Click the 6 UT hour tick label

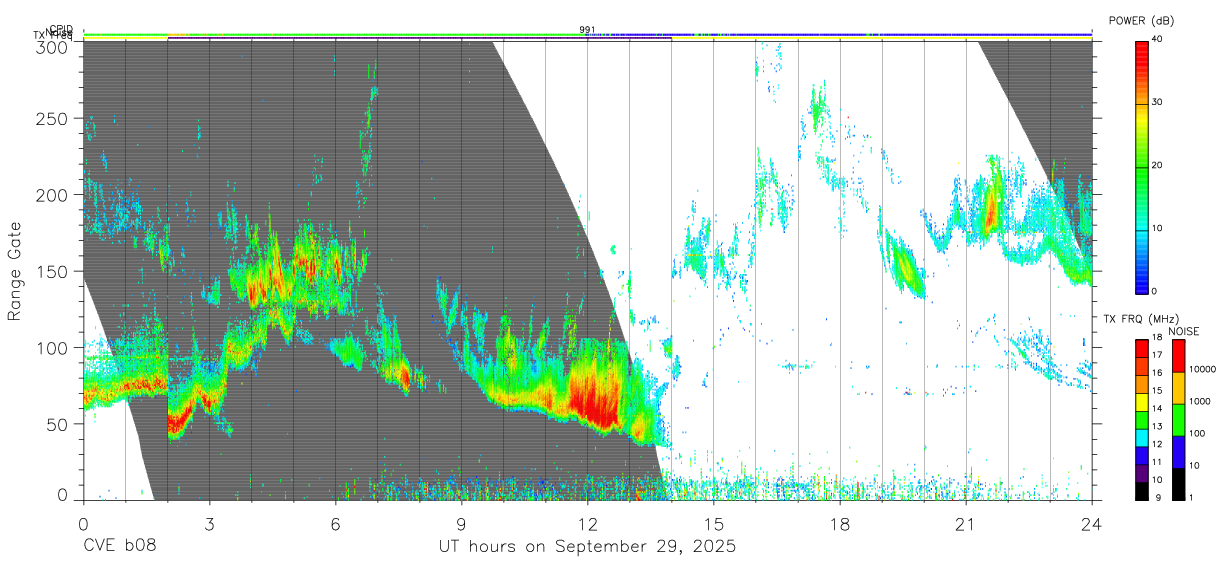click(x=335, y=524)
